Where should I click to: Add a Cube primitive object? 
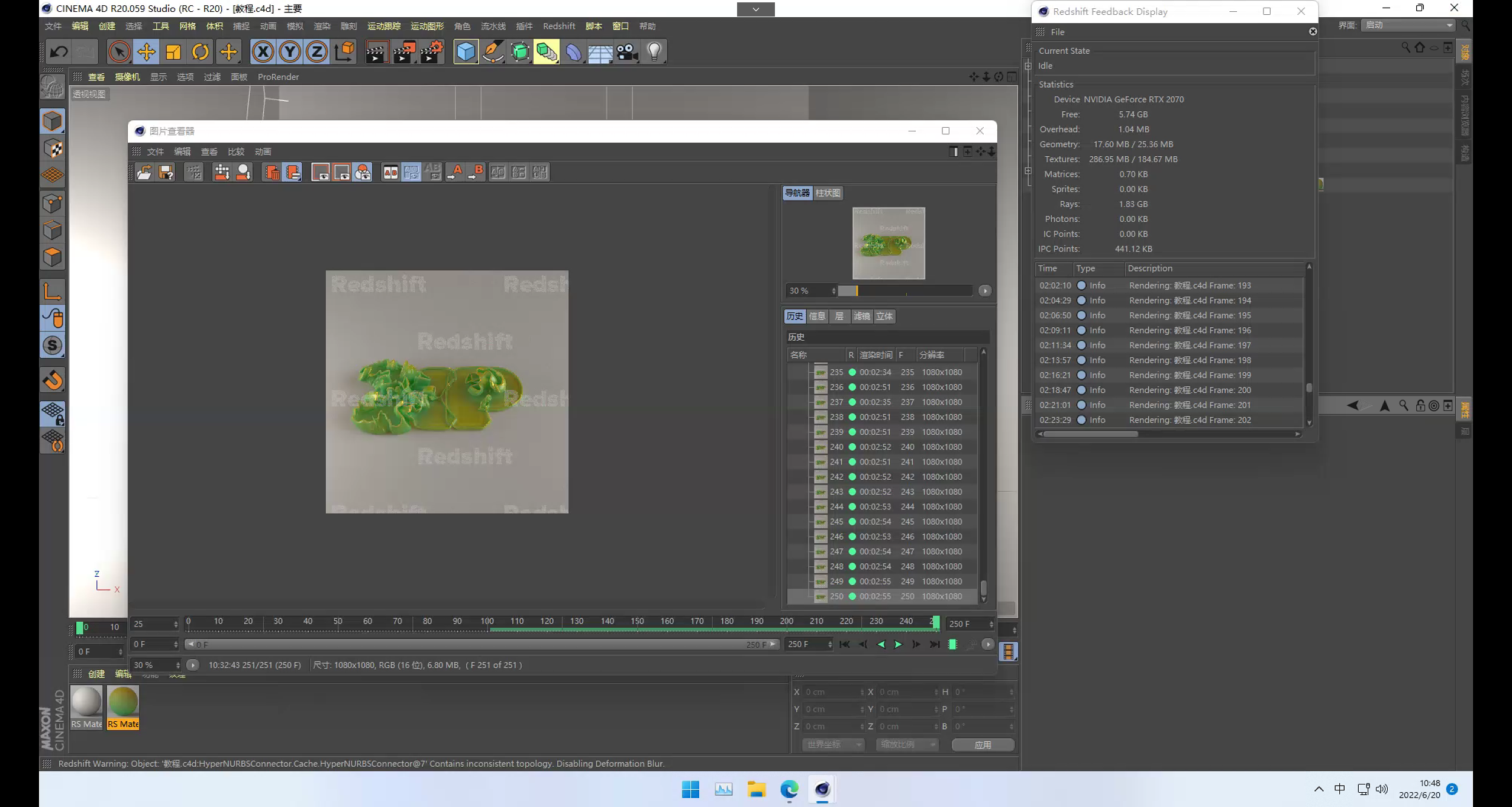click(466, 52)
